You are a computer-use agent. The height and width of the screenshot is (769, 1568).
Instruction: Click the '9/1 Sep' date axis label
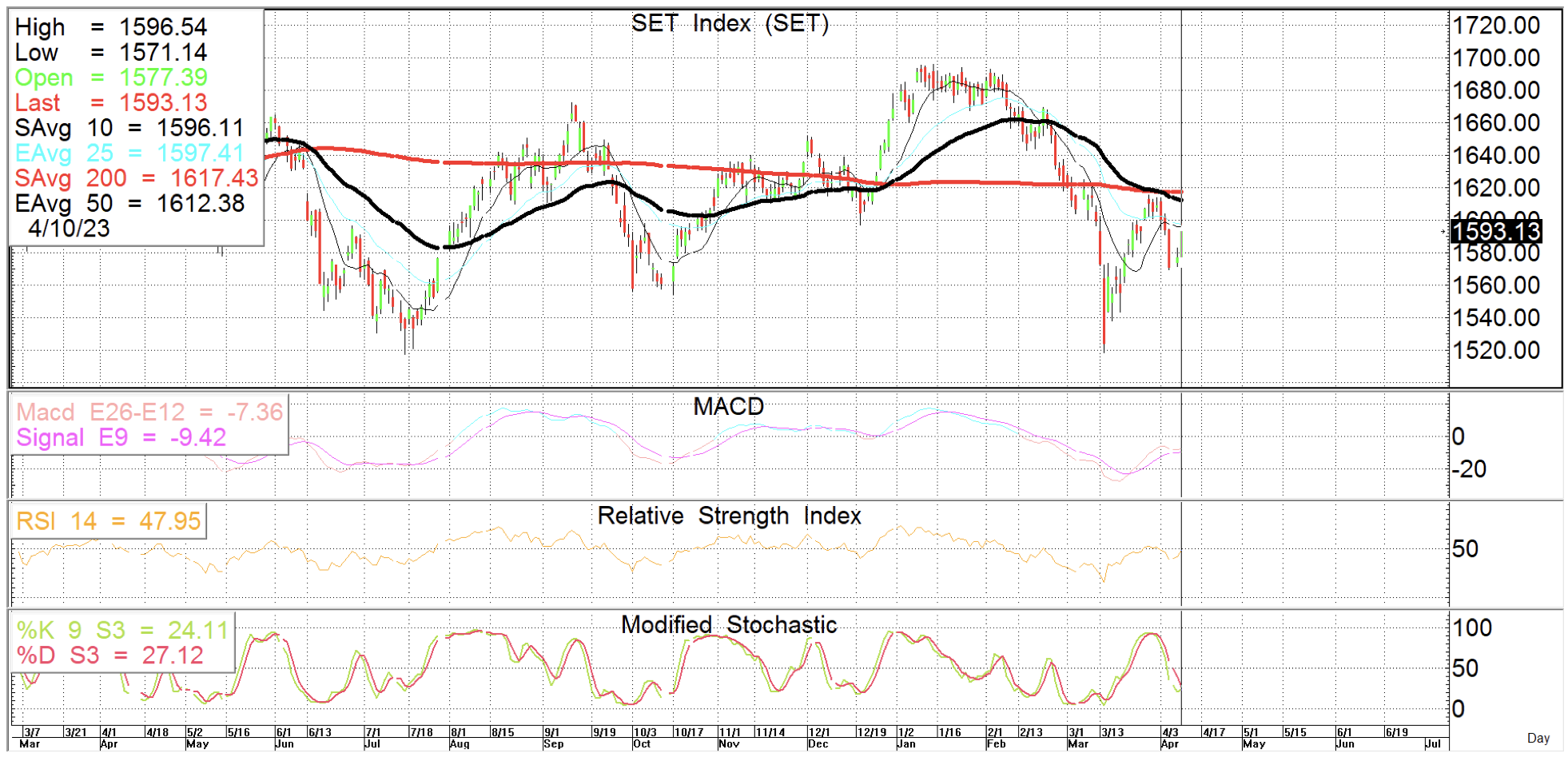point(553,738)
